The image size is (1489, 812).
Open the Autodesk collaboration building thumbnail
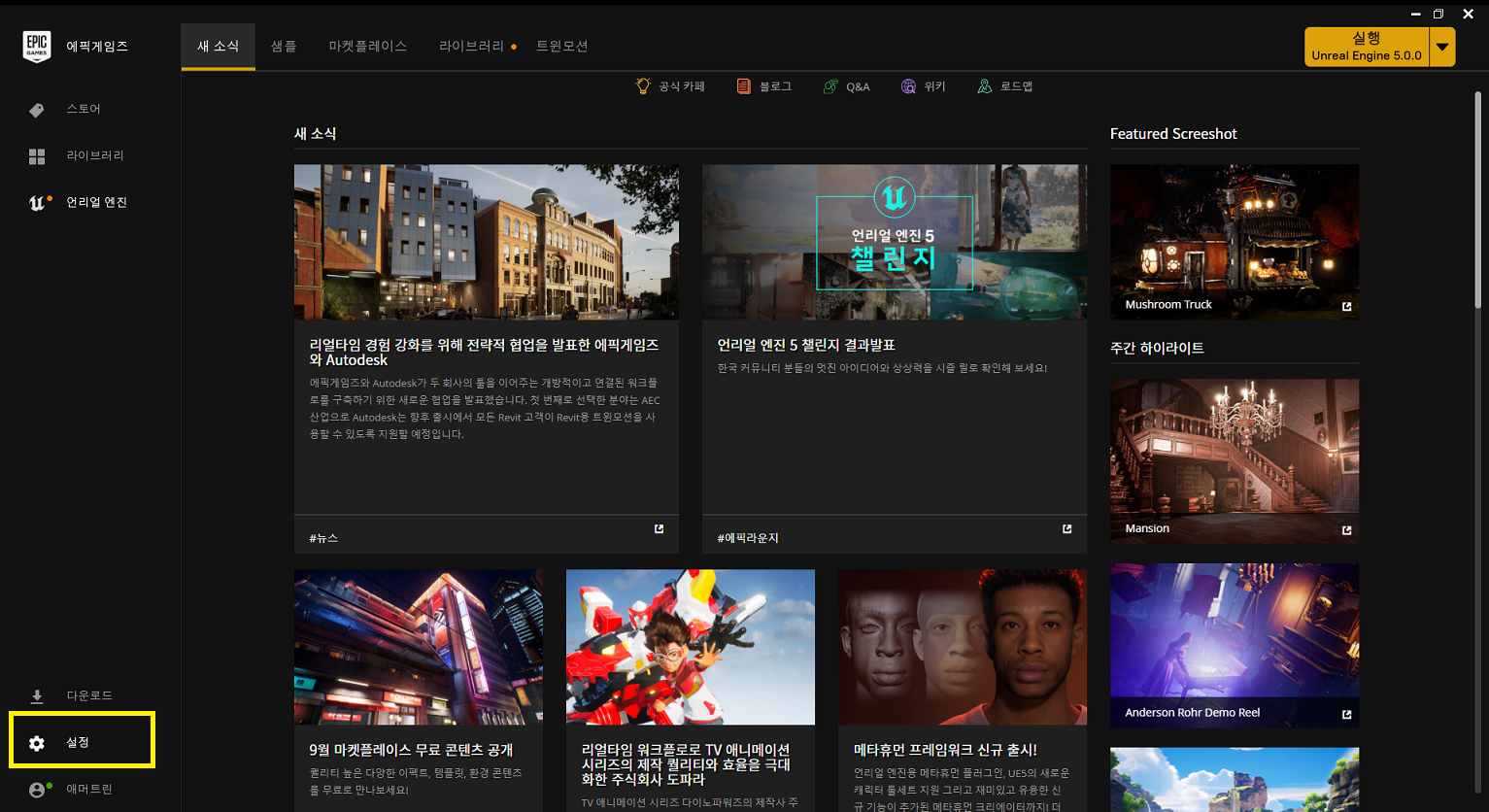[487, 242]
